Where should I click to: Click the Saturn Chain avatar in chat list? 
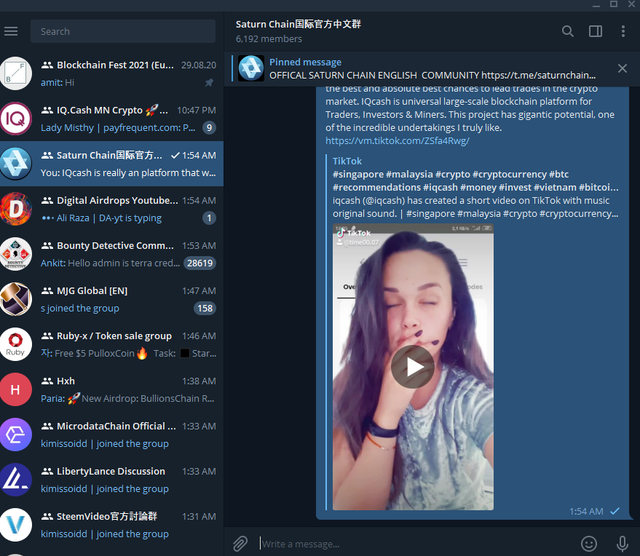pyautogui.click(x=16, y=164)
